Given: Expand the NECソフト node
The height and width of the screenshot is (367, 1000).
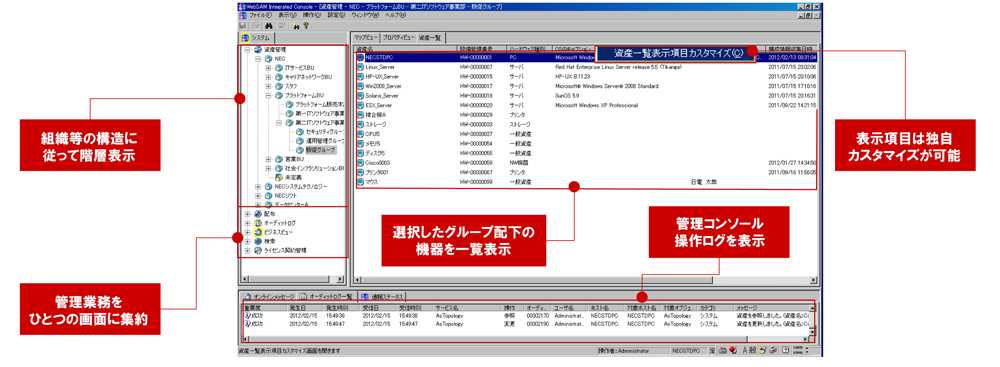Looking at the screenshot, I should pyautogui.click(x=258, y=195).
